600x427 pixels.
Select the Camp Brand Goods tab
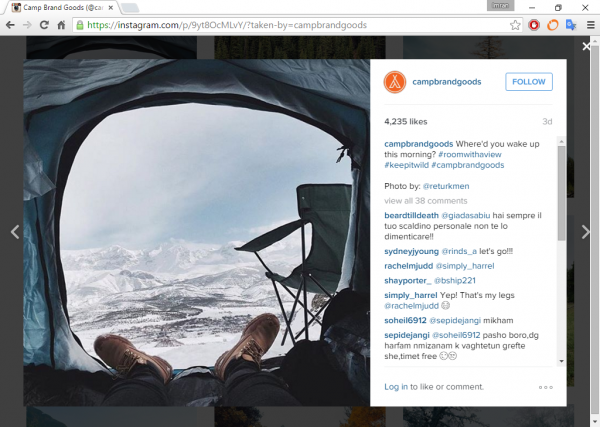(x=63, y=7)
